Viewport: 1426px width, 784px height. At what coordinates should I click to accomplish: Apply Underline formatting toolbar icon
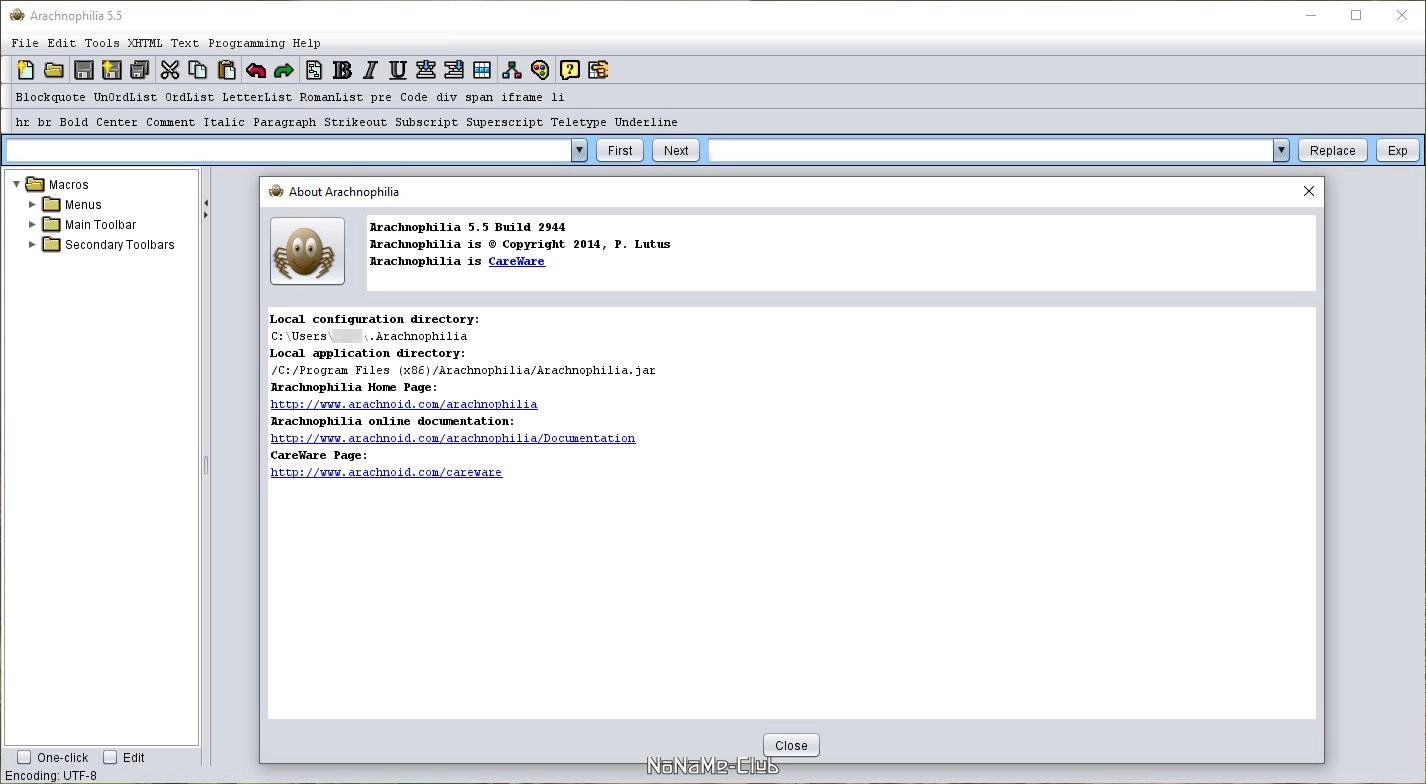tap(397, 70)
